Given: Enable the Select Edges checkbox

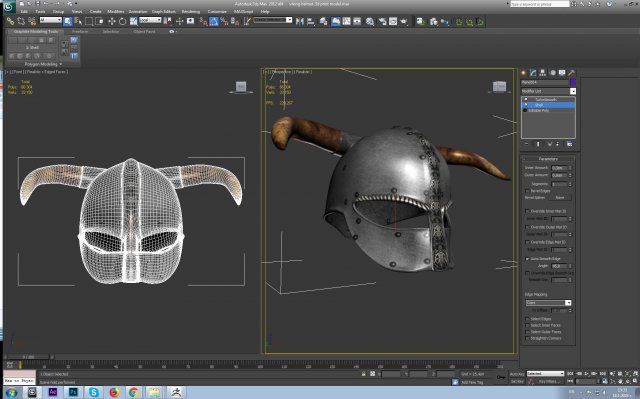Looking at the screenshot, I should tap(527, 319).
